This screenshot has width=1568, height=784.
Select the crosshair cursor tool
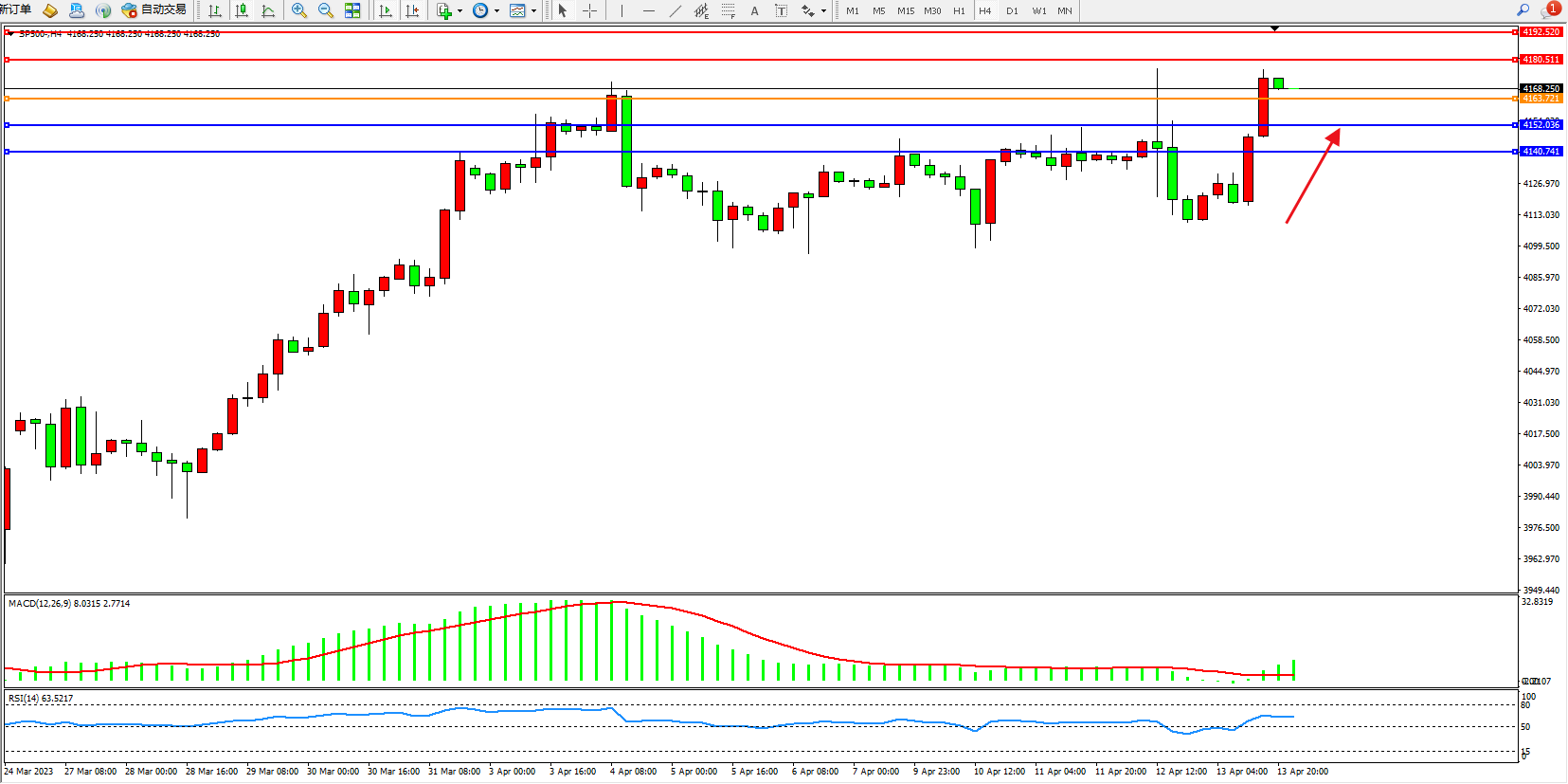coord(589,10)
